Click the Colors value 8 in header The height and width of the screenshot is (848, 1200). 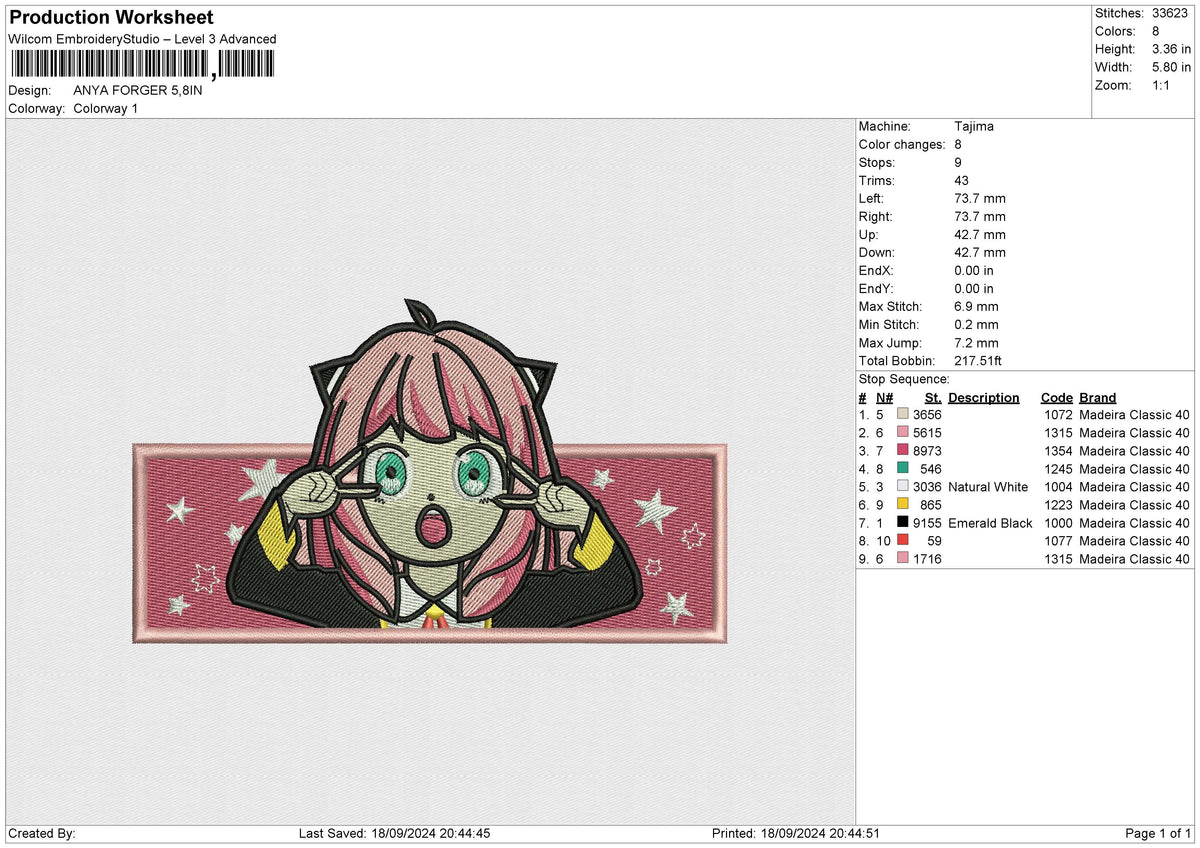[1157, 31]
